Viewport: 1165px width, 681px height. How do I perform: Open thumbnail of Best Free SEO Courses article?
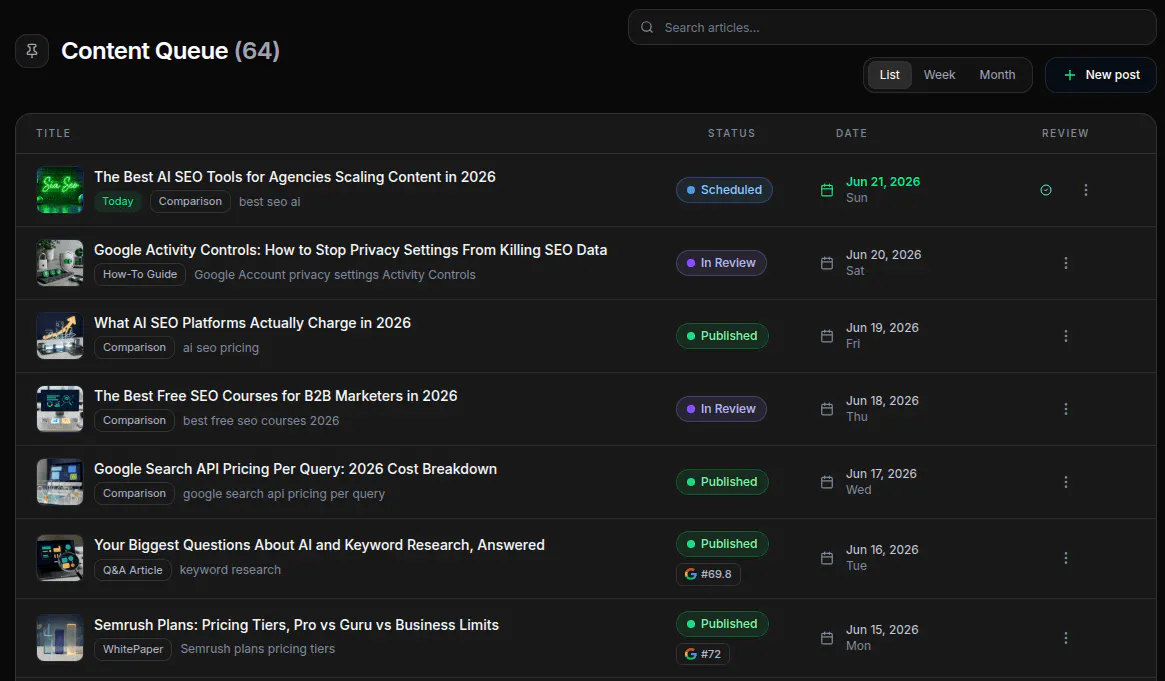click(60, 409)
